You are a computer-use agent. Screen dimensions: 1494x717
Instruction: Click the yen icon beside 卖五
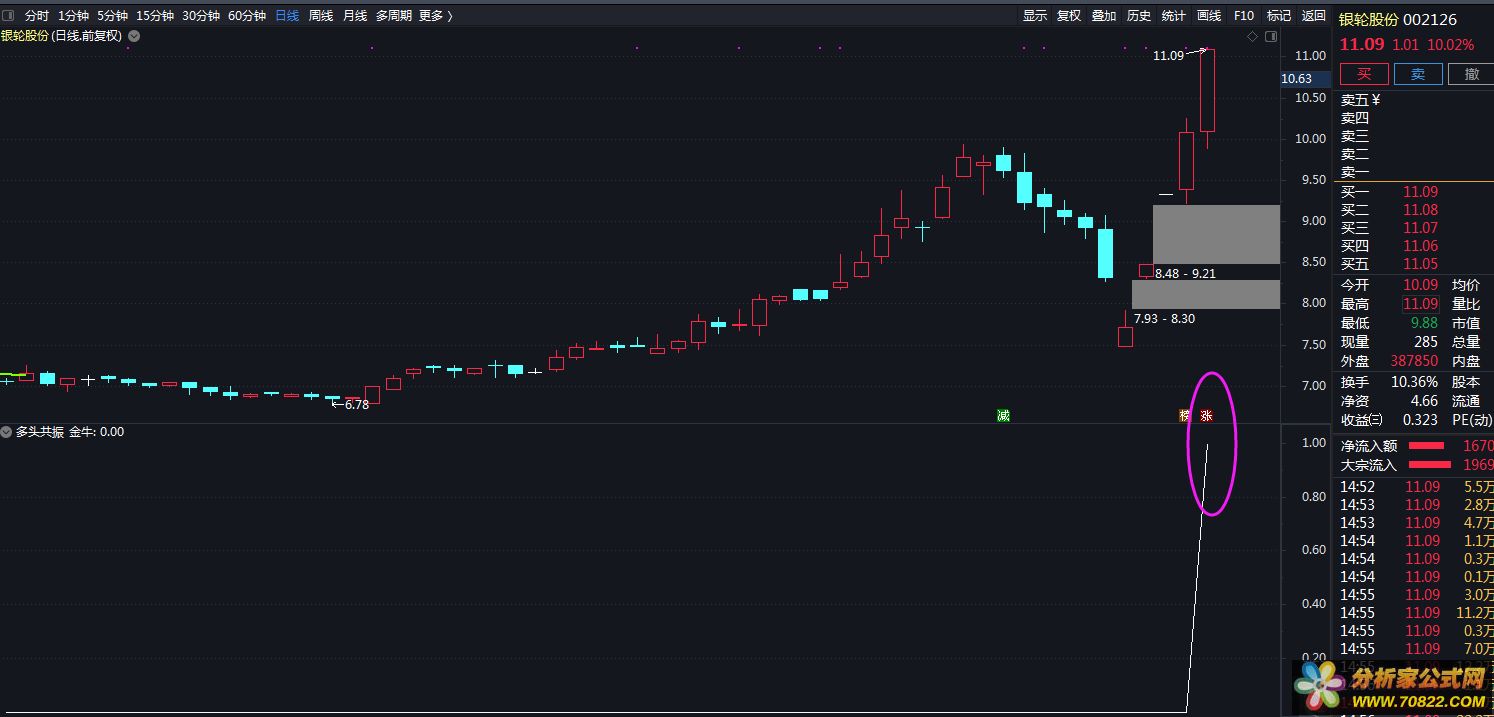tap(1376, 99)
